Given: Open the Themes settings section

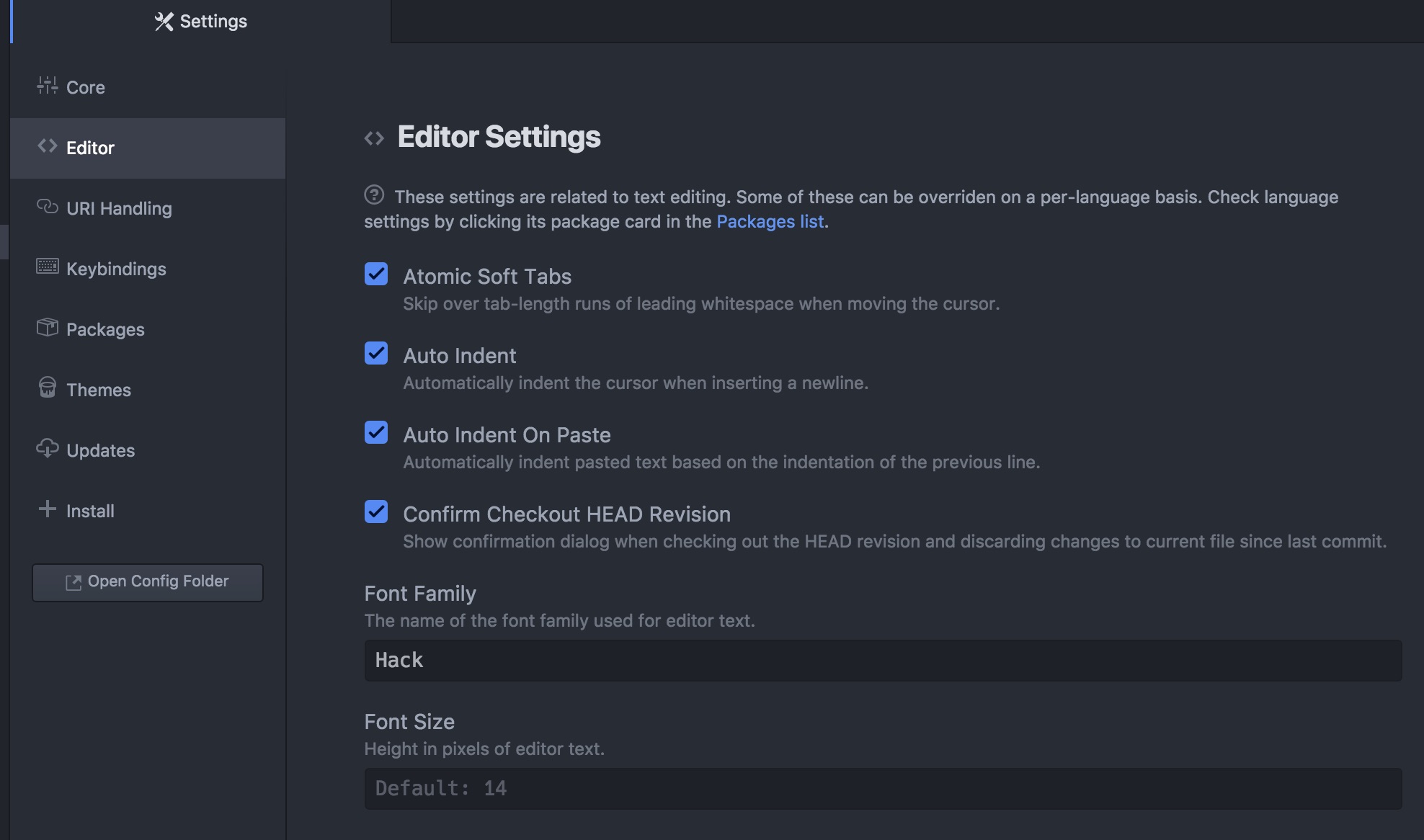Looking at the screenshot, I should (99, 390).
